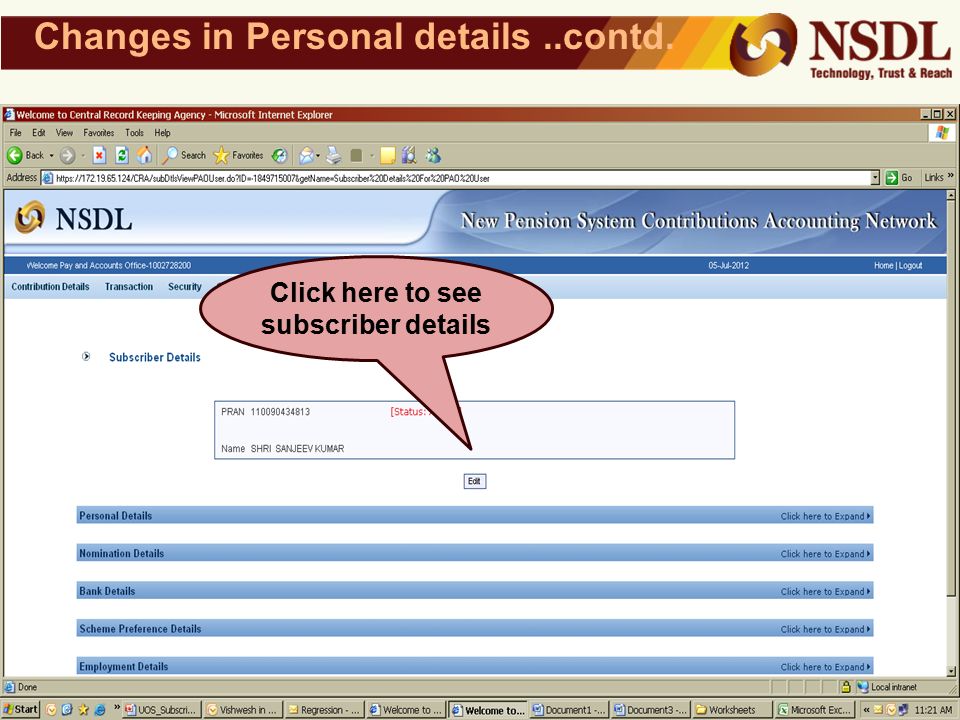Expand the Bank Details section
The image size is (960, 720).
click(x=825, y=591)
